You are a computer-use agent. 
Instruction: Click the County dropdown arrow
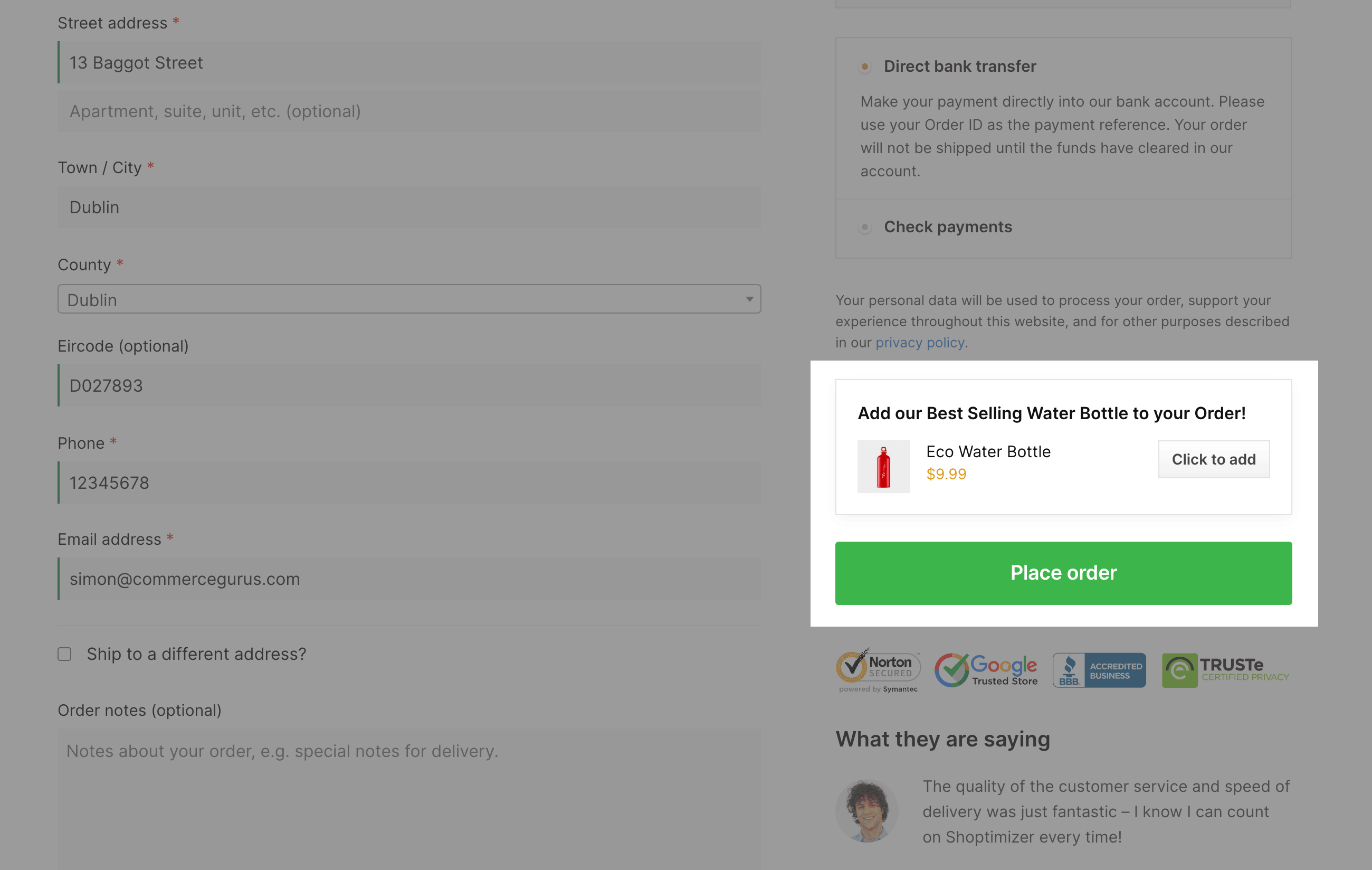(749, 299)
